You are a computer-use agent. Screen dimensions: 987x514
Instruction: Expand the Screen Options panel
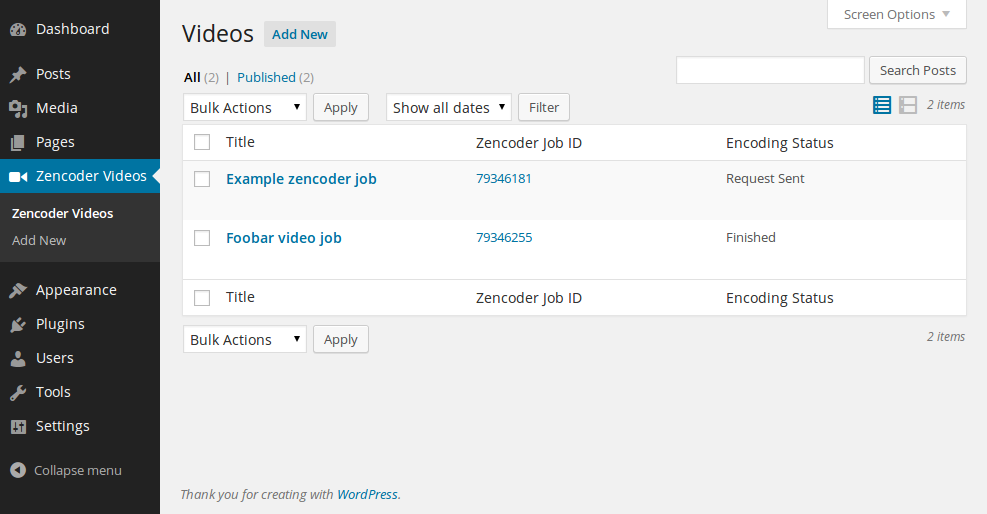896,14
